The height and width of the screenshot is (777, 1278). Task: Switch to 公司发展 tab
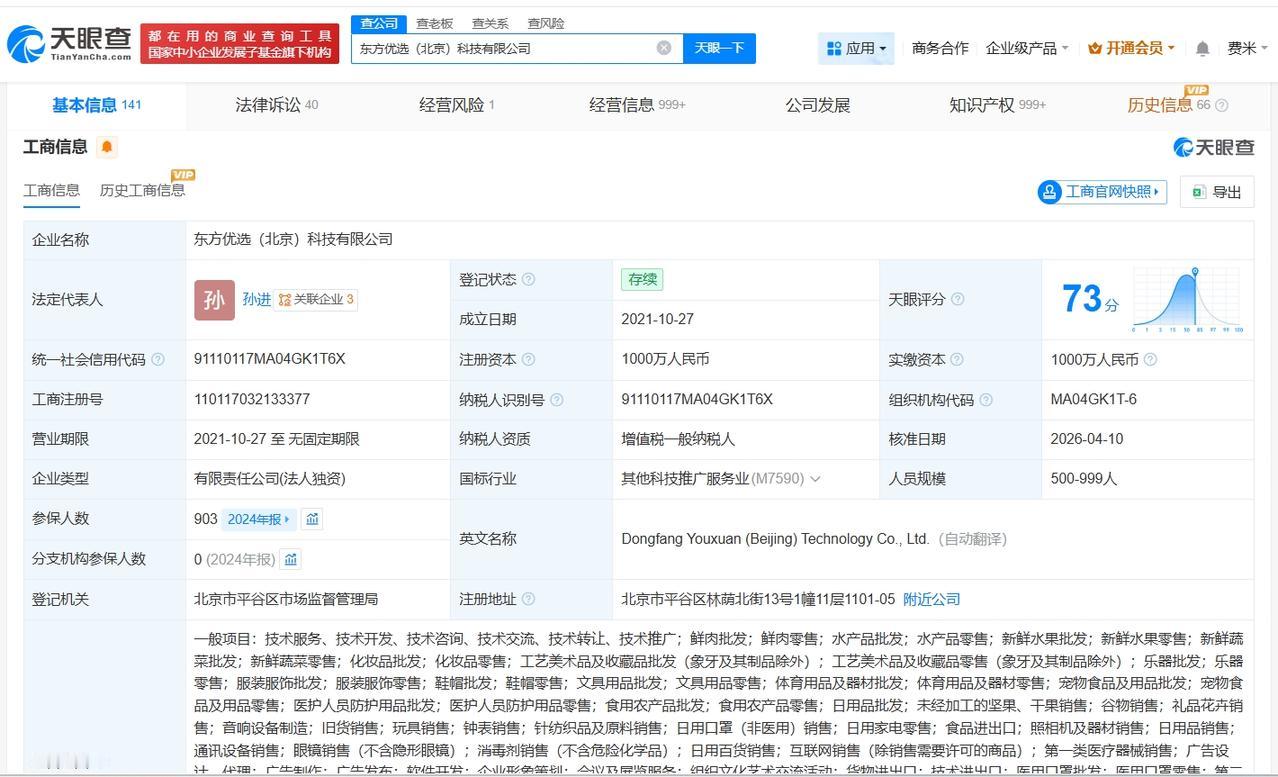click(x=817, y=105)
